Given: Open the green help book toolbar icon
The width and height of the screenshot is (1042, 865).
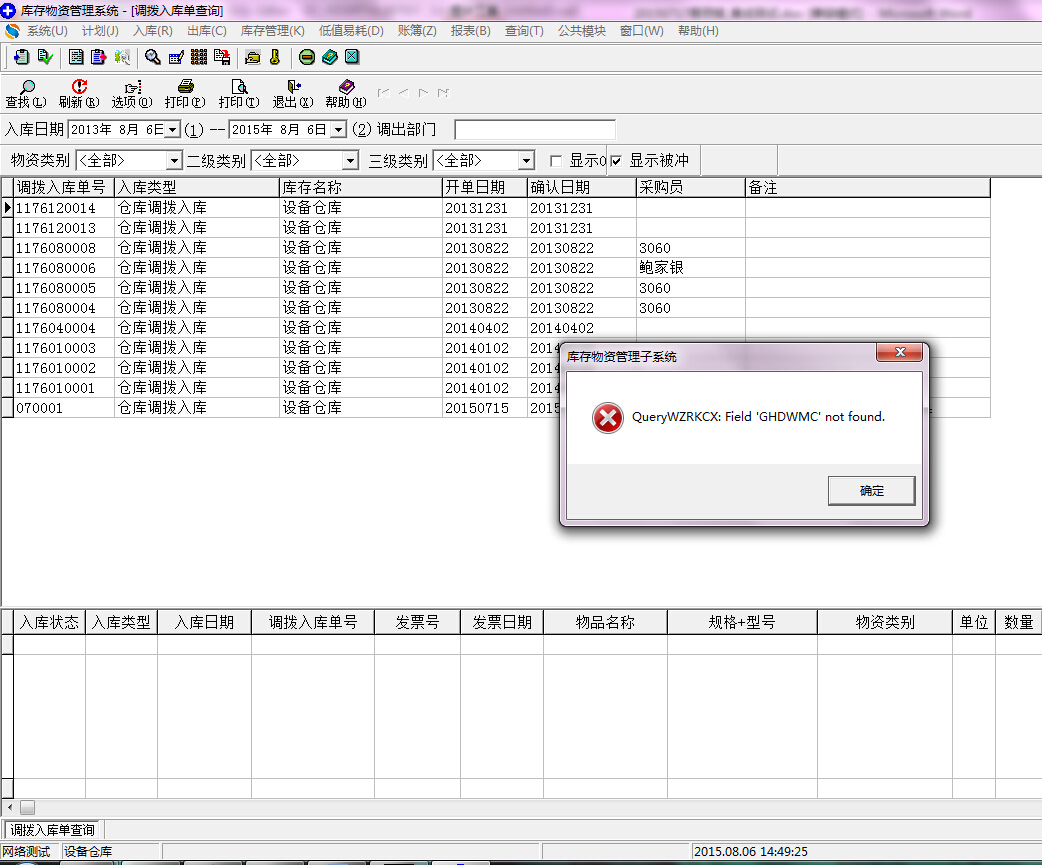Looking at the screenshot, I should point(330,57).
